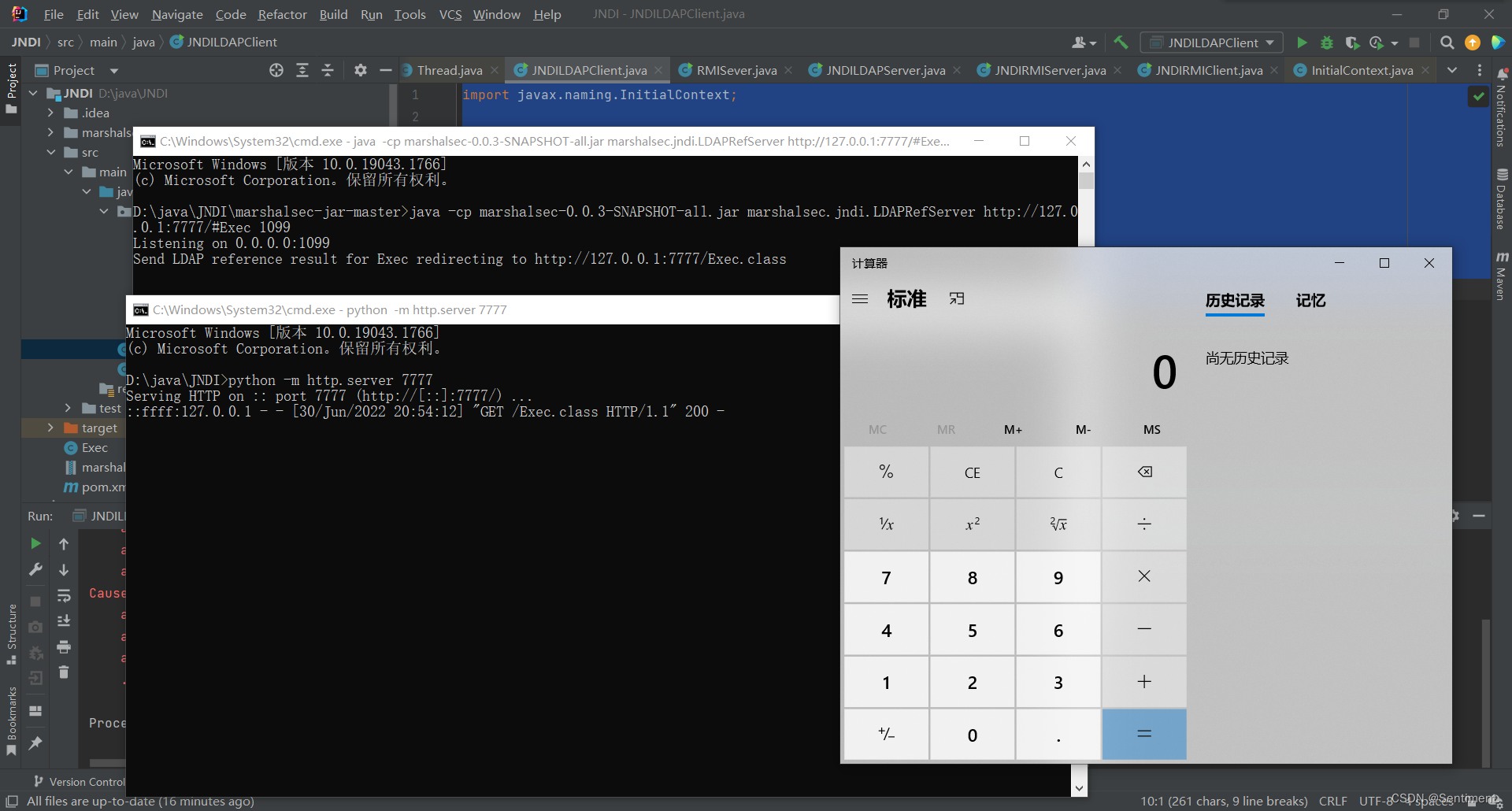
Task: Expand the target folder
Action: tap(50, 428)
